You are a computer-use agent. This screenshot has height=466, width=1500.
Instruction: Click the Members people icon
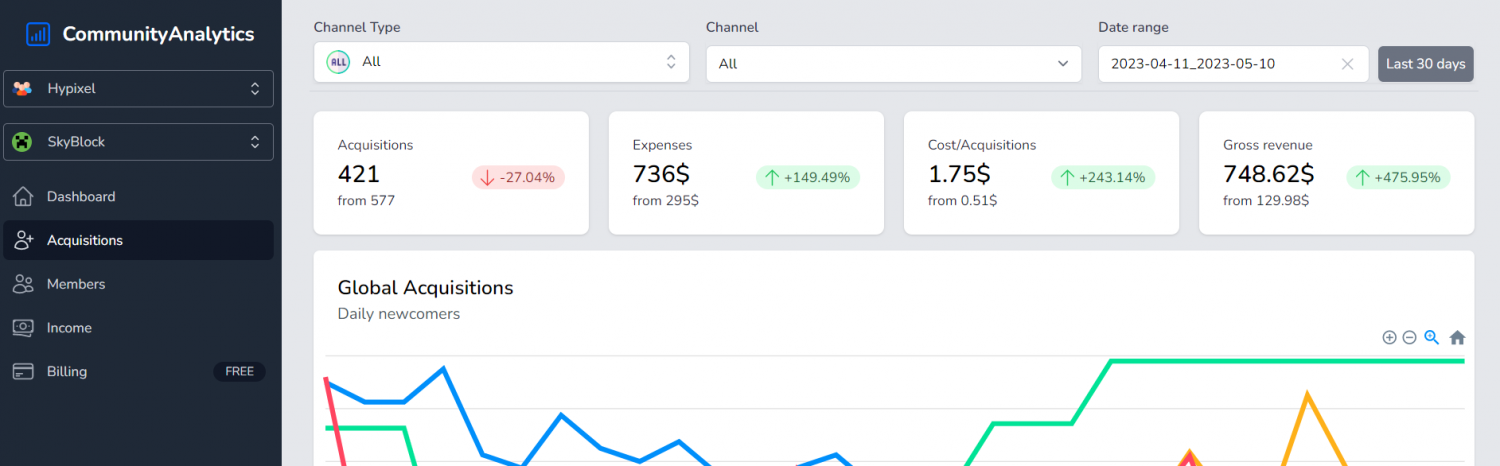pos(24,284)
